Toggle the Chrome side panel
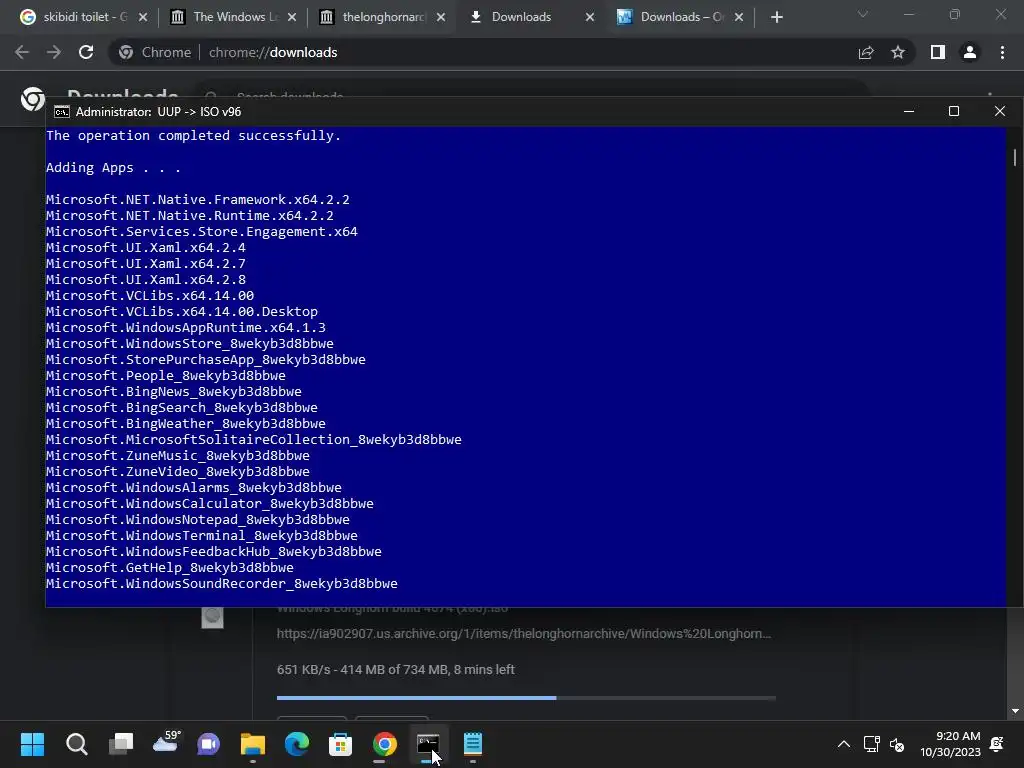1024x768 pixels. tap(938, 52)
